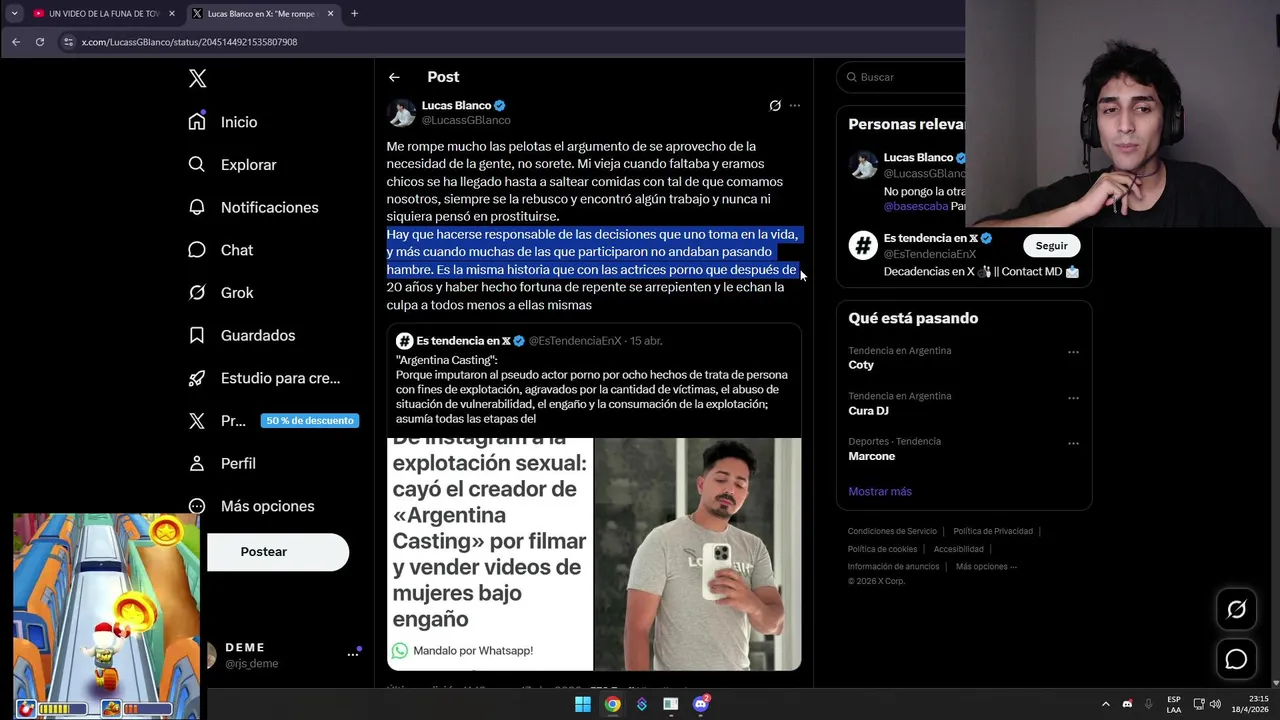
Task: Click the Mandalo por Whatsapp link
Action: point(473,651)
